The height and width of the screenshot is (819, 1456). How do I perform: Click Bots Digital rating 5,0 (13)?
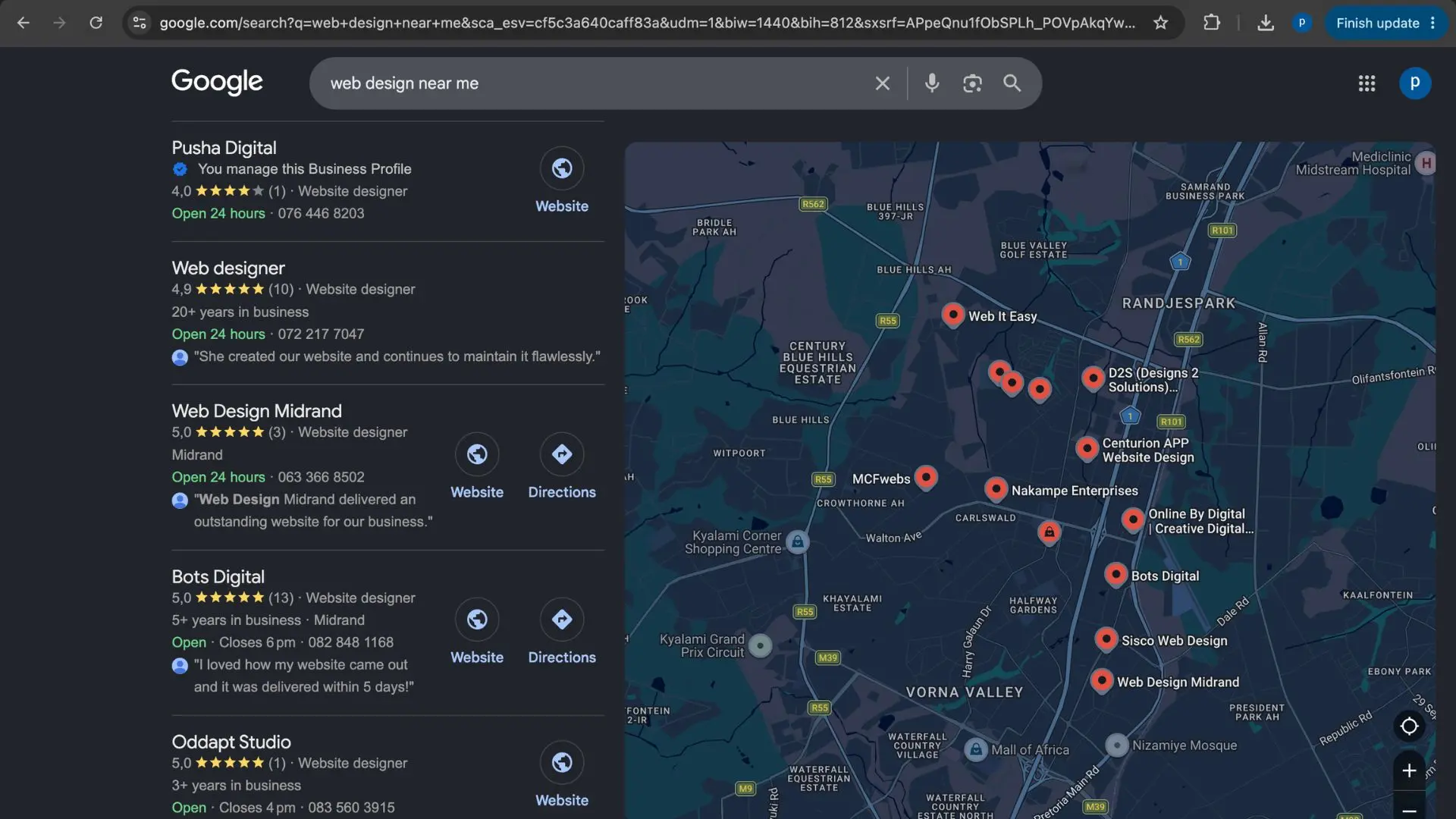coord(232,598)
